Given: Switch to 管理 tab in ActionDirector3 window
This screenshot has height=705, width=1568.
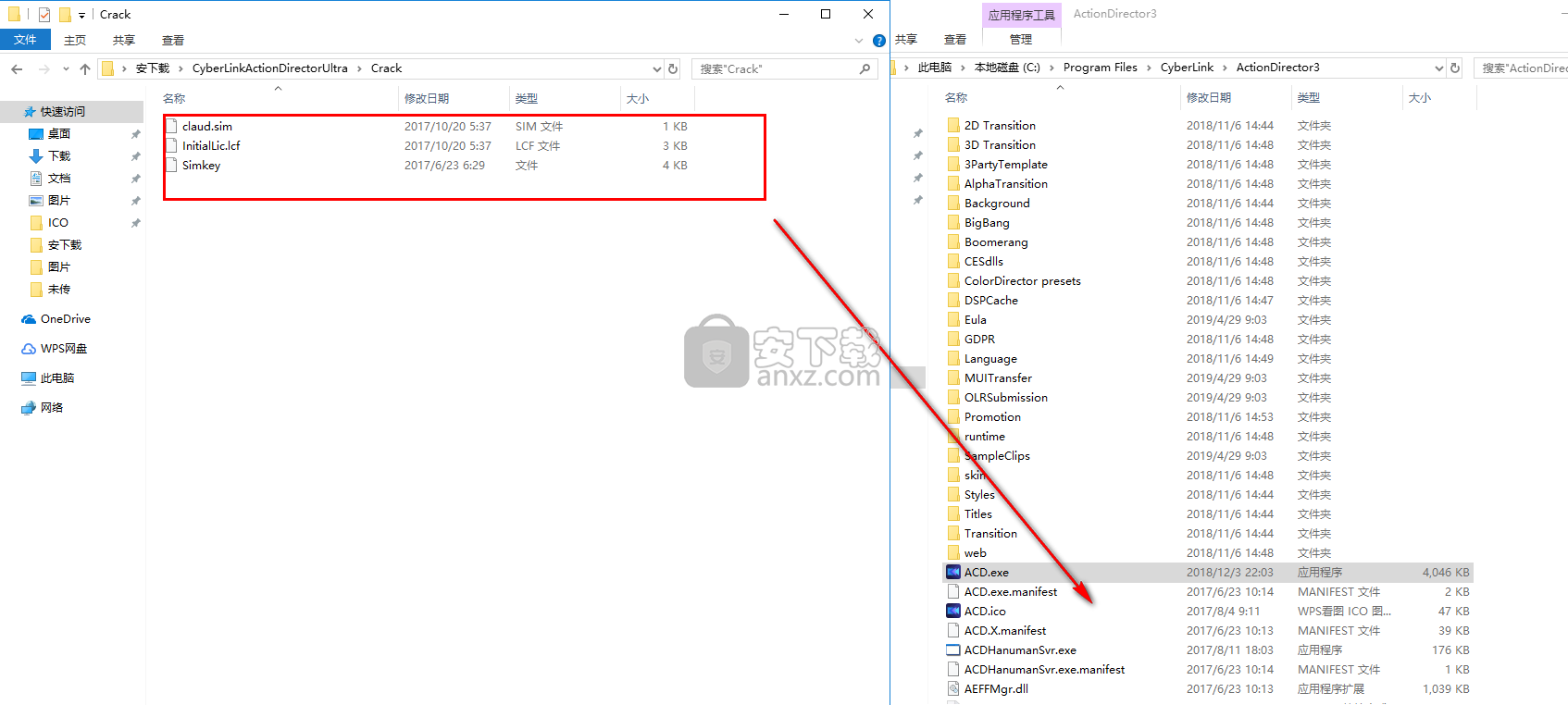Looking at the screenshot, I should click(x=1021, y=39).
